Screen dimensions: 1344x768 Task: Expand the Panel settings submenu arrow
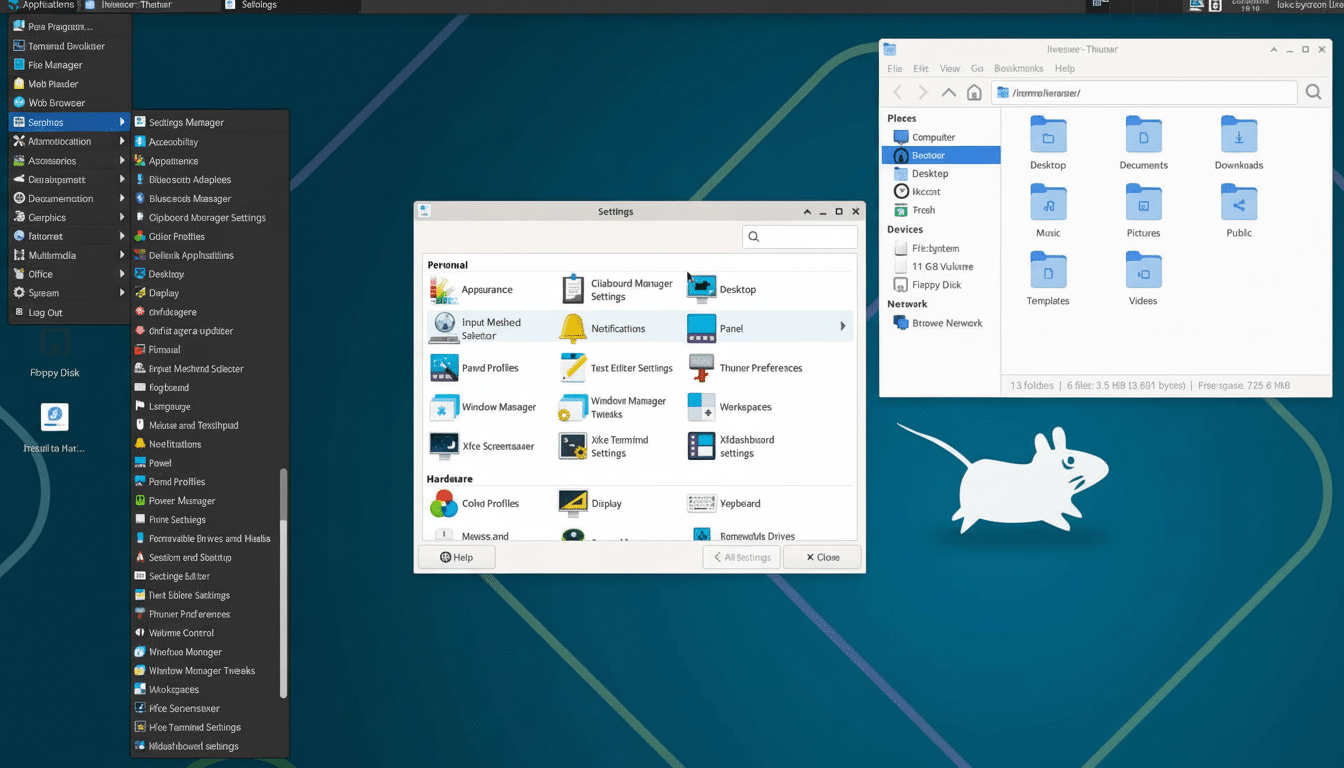click(843, 327)
